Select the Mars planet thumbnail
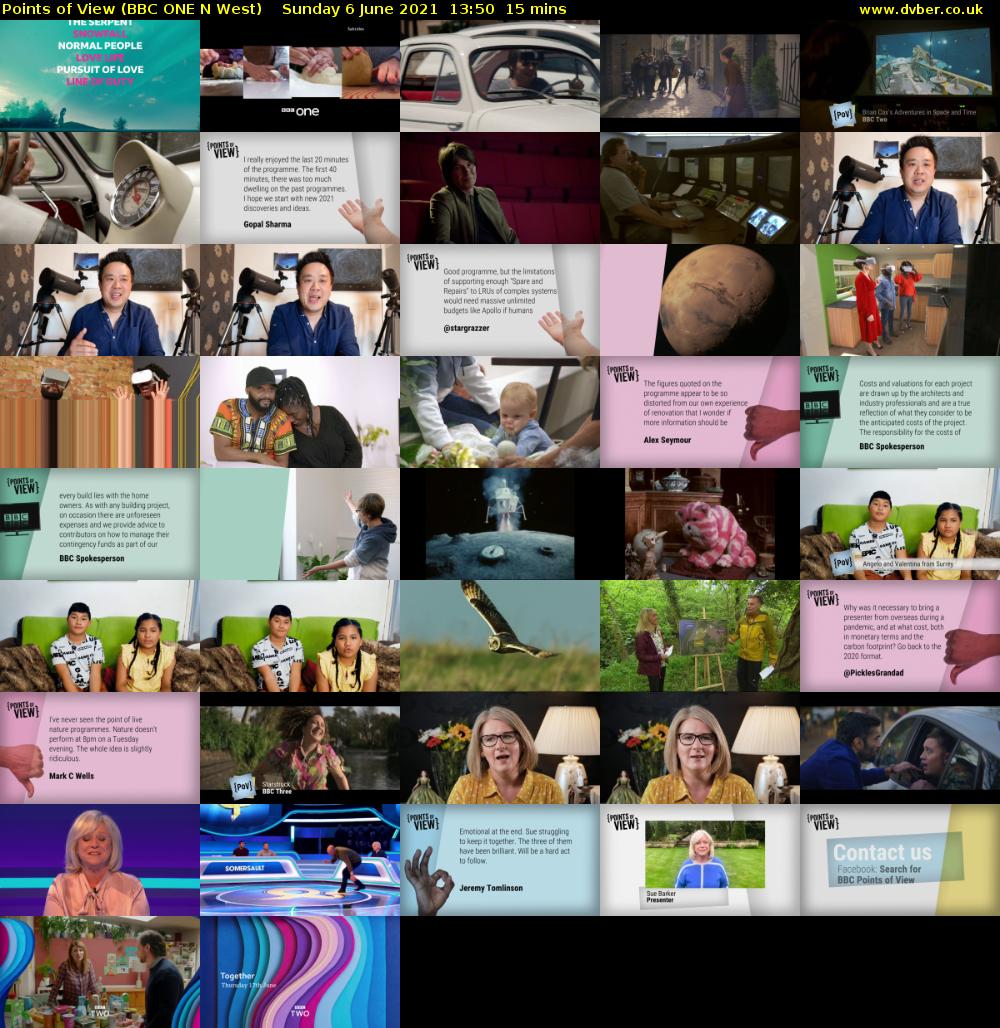The image size is (1000, 1028). click(x=700, y=300)
